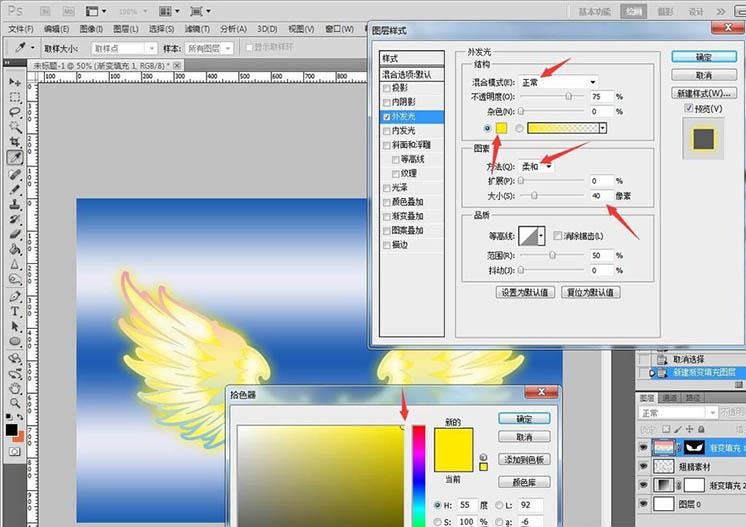Click 确定 in the Layer Style dialog
746x527 pixels.
pos(704,57)
